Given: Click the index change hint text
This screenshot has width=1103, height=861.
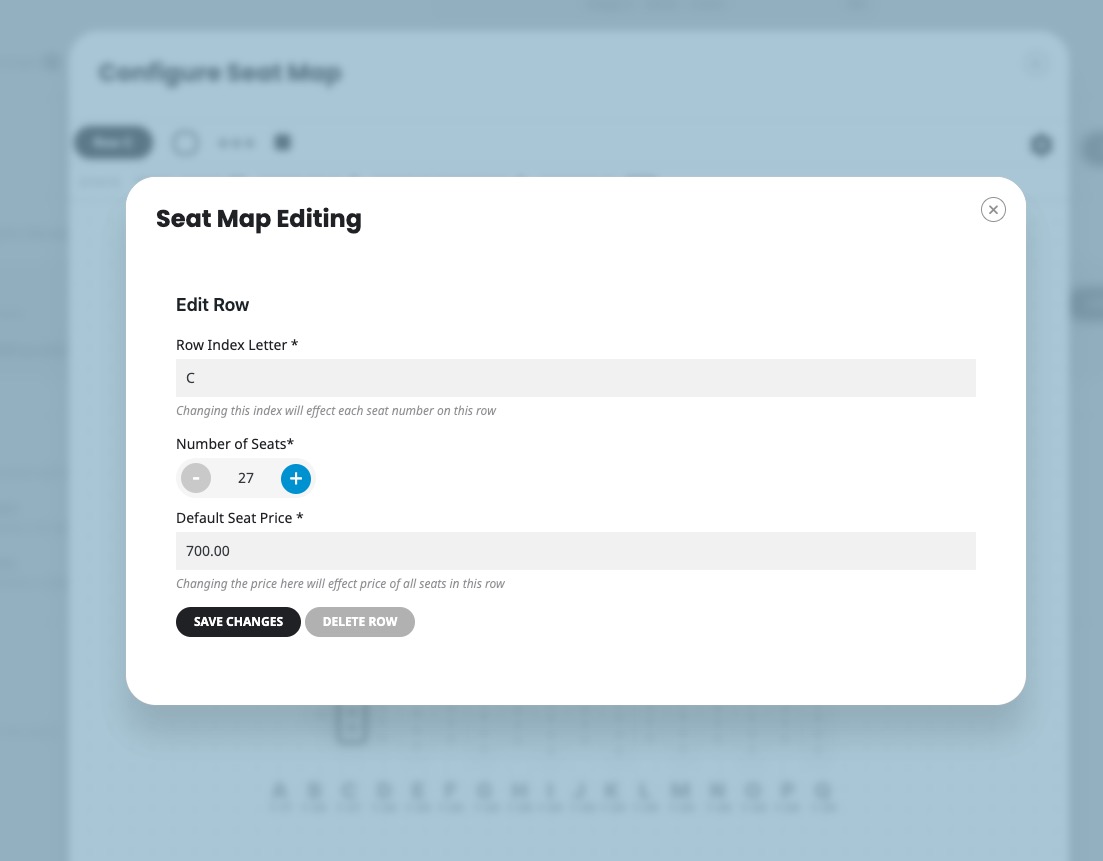Looking at the screenshot, I should point(336,411).
